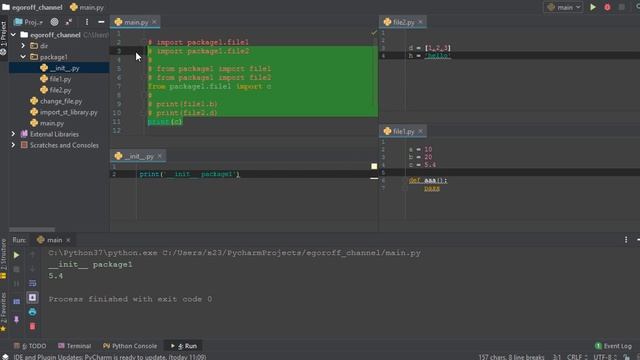Close the main run tab

pos(68,240)
